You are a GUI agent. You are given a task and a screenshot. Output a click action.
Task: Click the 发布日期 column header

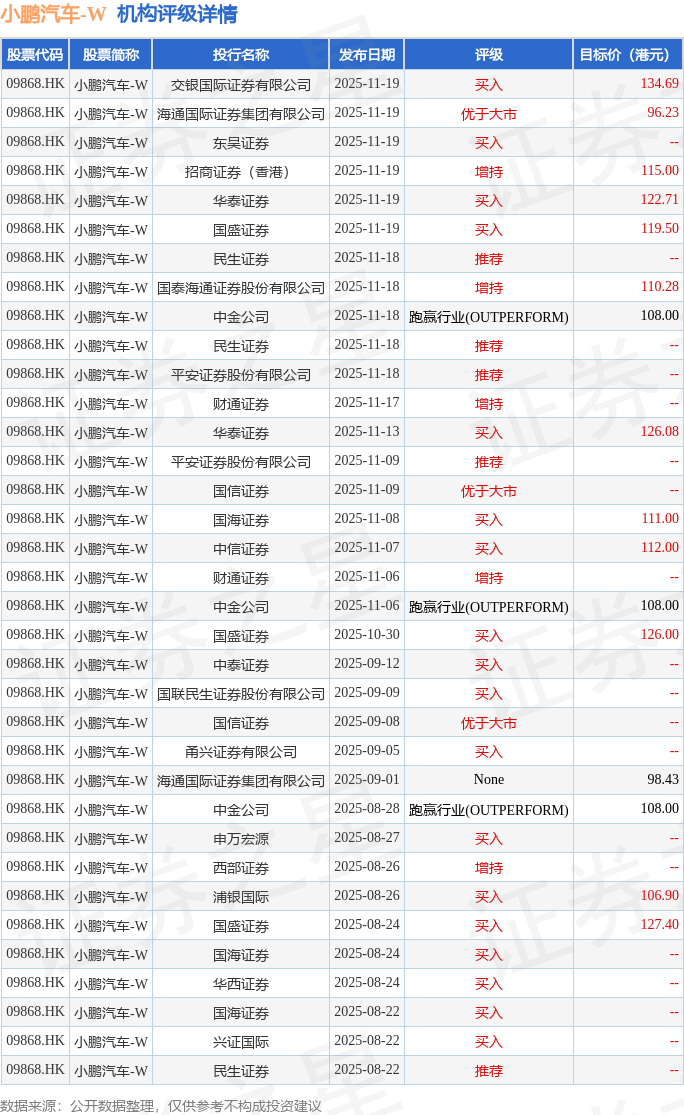point(367,55)
